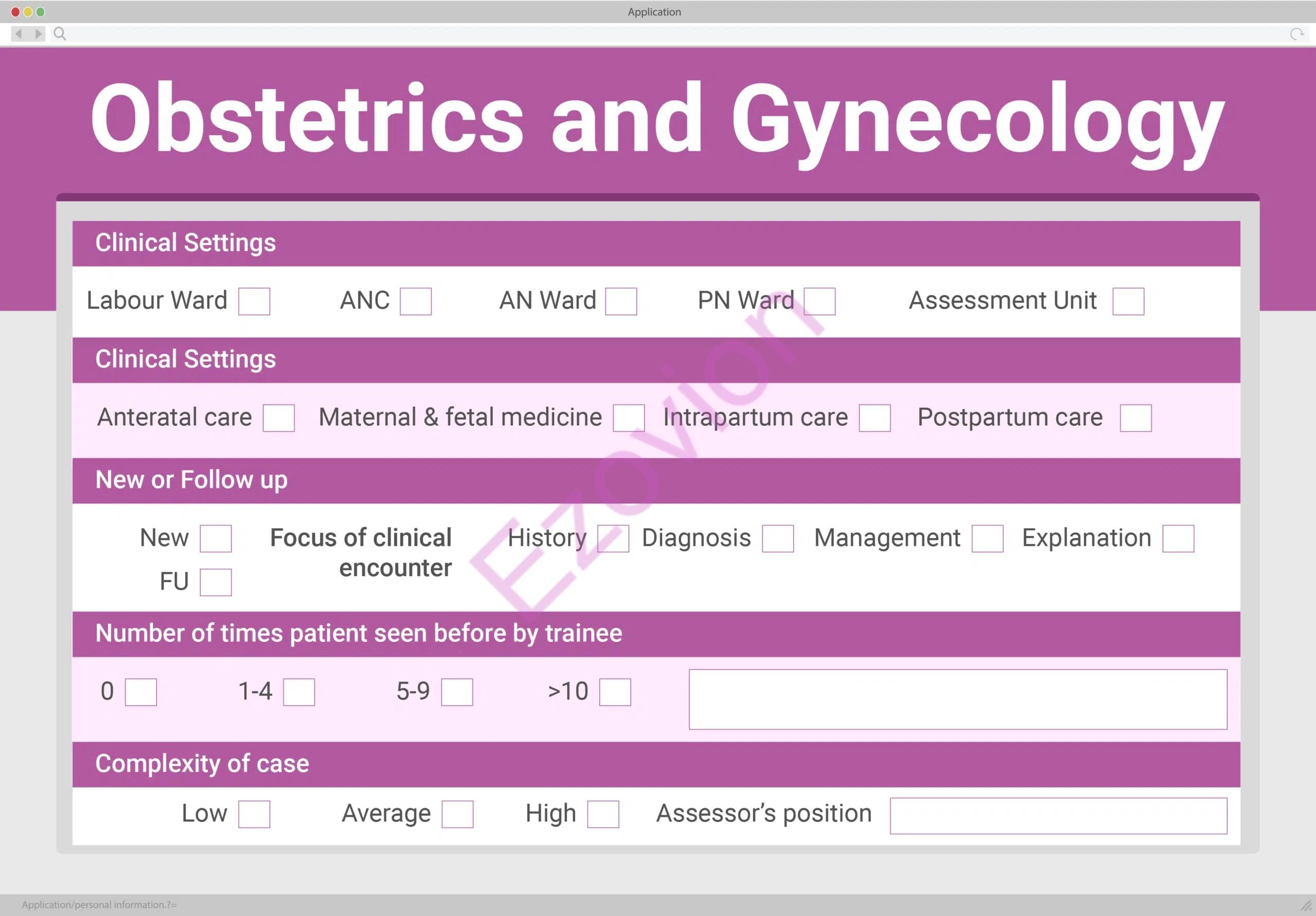Select the Diagnosis focus checkbox
This screenshot has width=1316, height=916.
tap(778, 538)
